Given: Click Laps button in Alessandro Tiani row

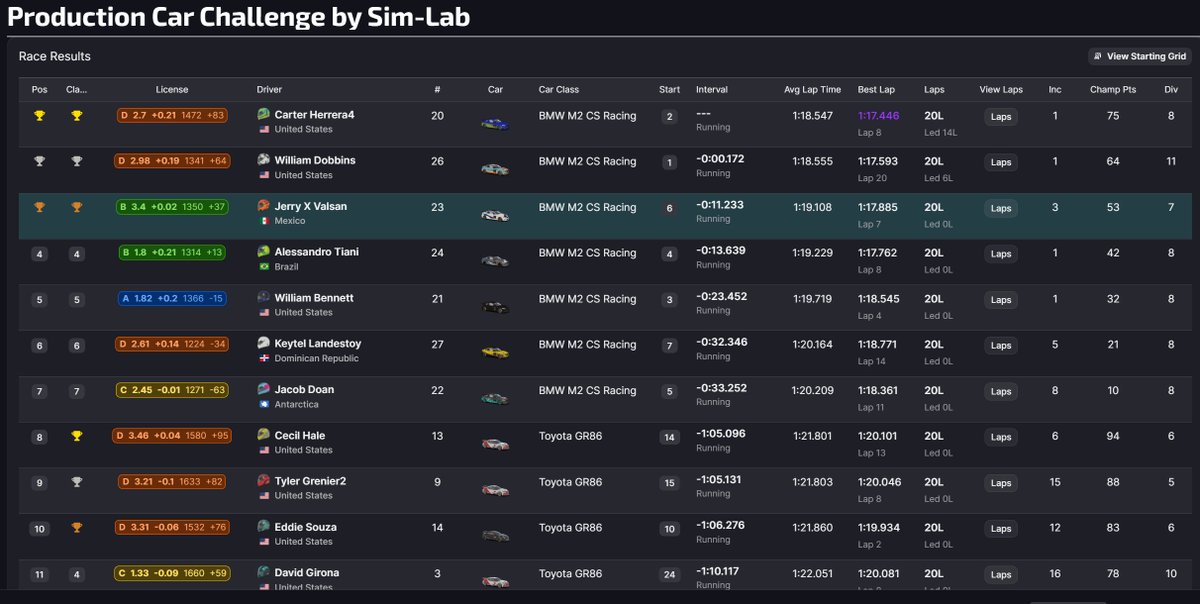Looking at the screenshot, I should point(1001,254).
